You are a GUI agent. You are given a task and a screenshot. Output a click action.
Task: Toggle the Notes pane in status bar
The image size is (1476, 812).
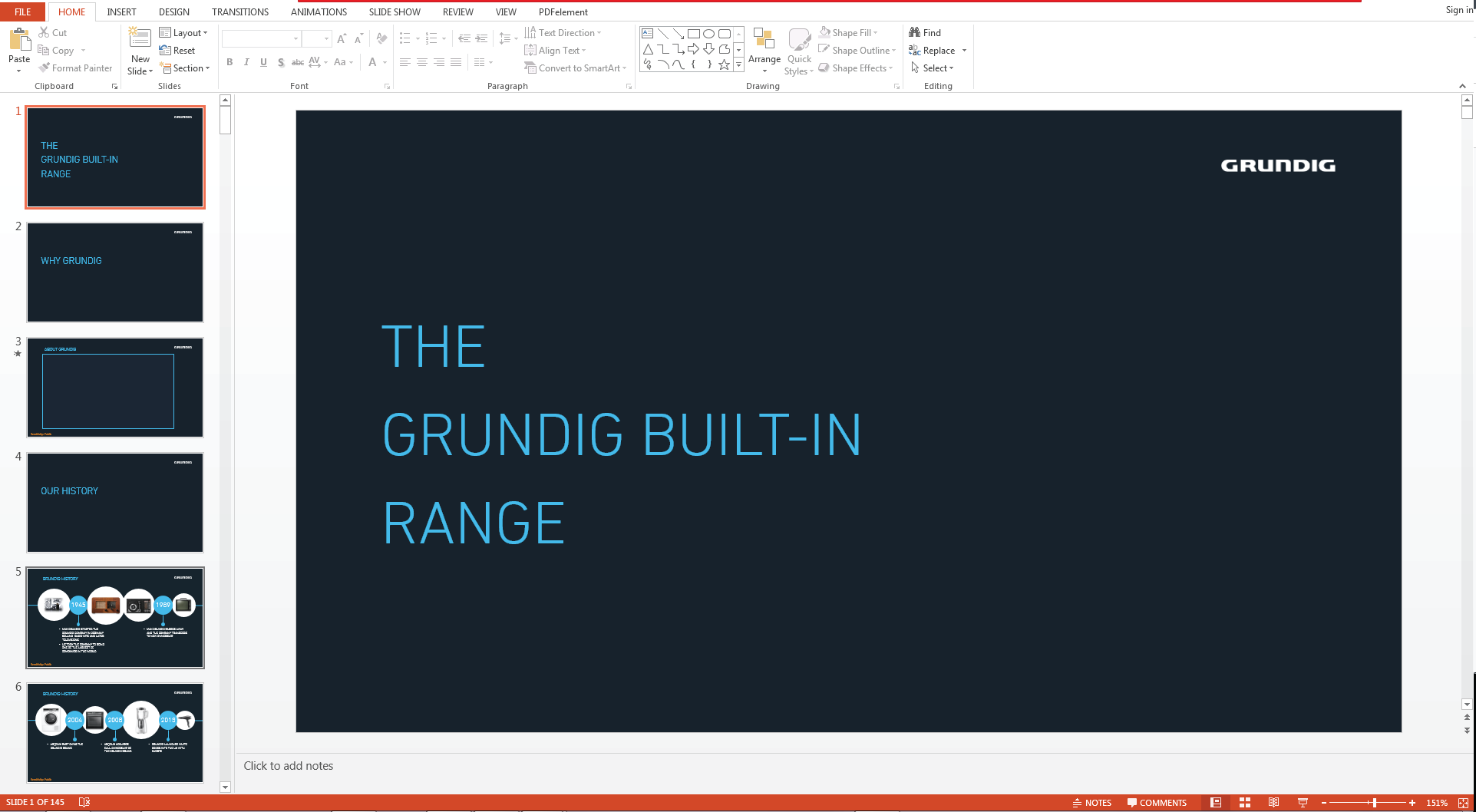1091,803
